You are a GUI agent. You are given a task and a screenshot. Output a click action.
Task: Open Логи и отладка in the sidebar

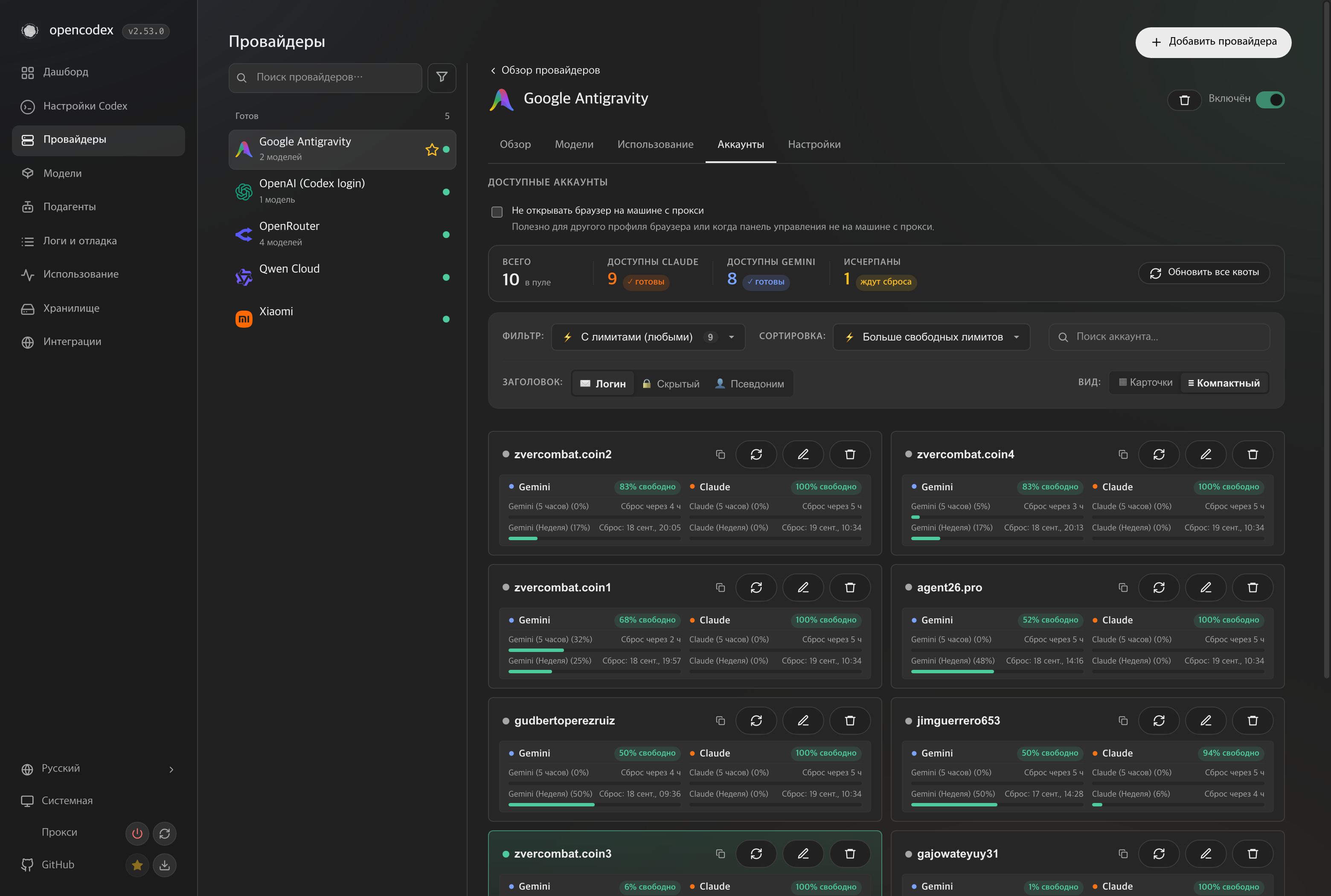click(x=98, y=241)
